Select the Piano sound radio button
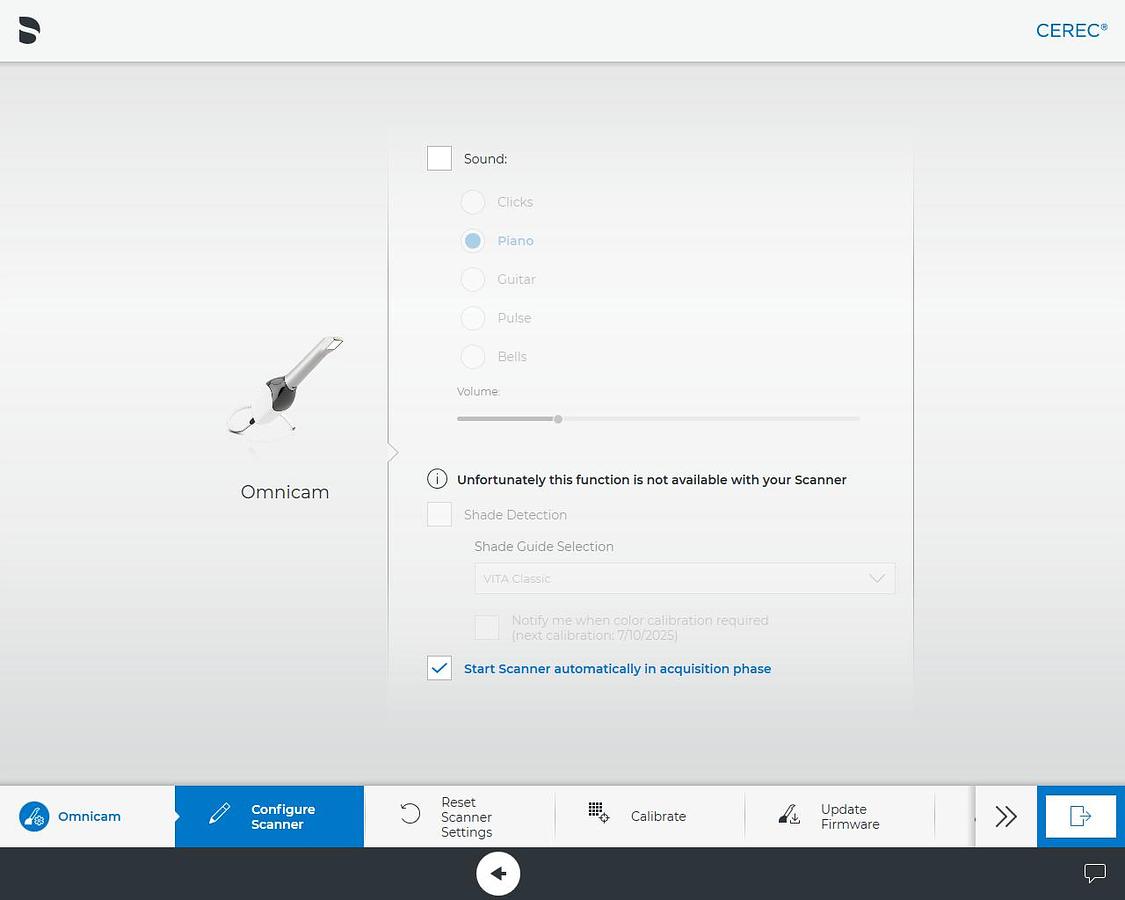This screenshot has width=1125, height=900. [473, 241]
